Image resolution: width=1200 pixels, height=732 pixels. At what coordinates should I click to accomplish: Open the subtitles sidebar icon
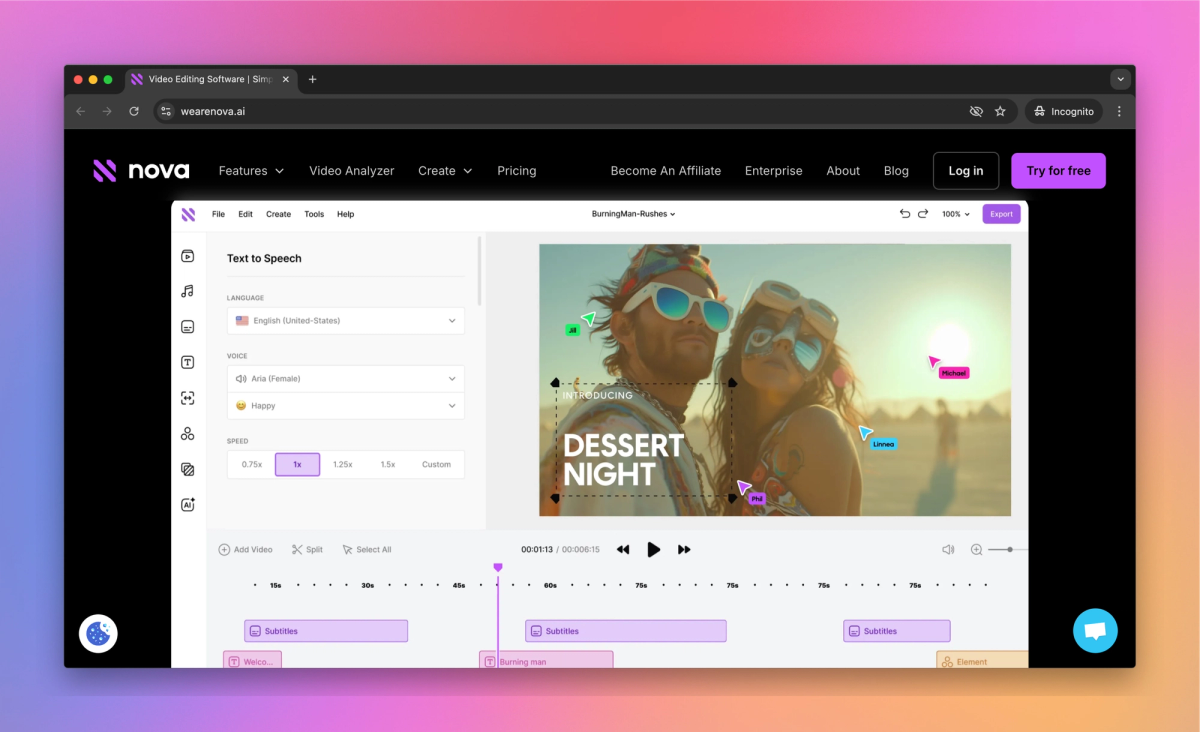(187, 327)
